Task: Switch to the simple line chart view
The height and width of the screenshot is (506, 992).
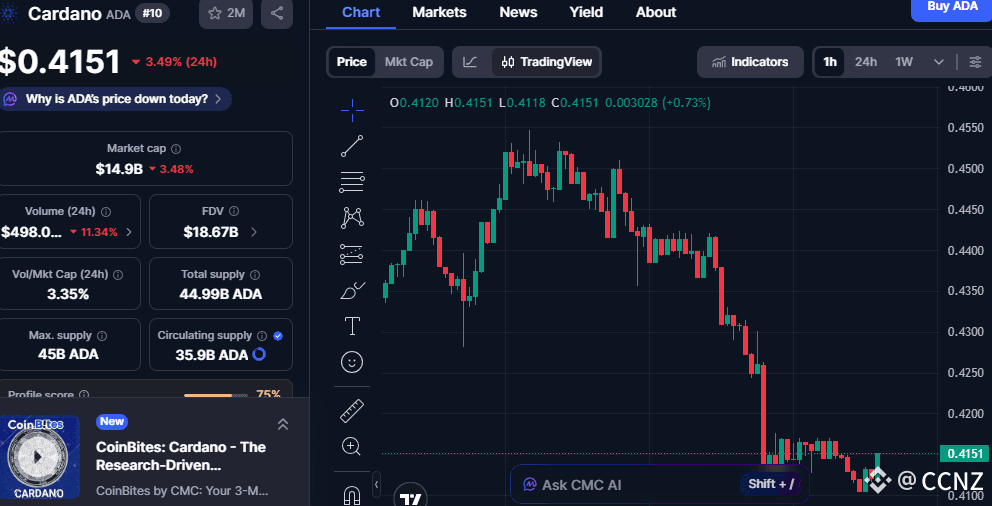Action: tap(470, 62)
